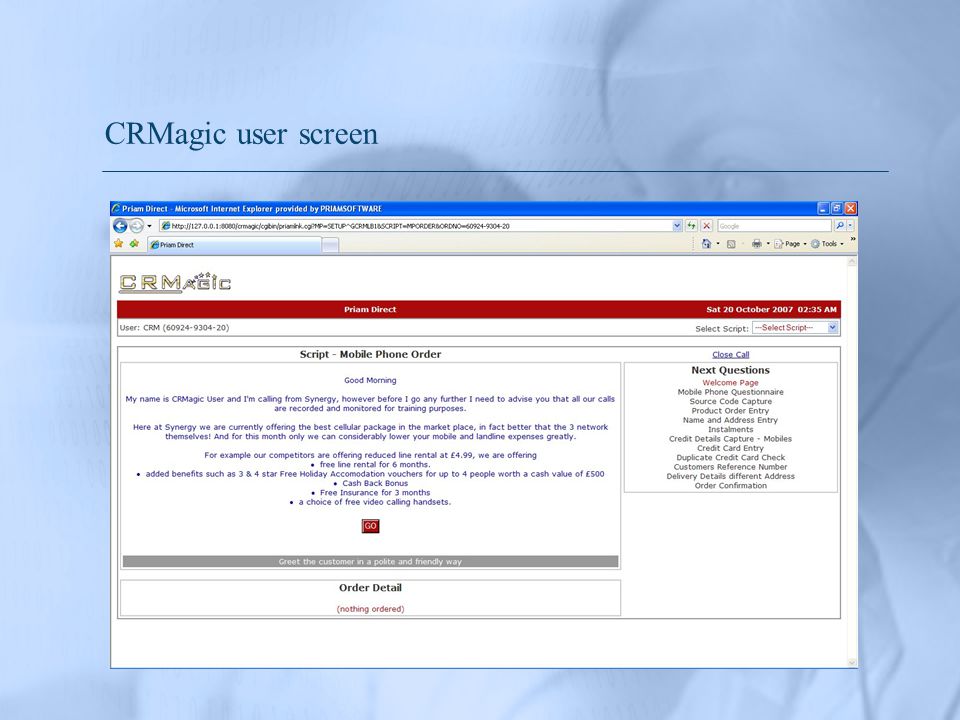Select Credit Details Capture - Mobiles
Image resolution: width=960 pixels, height=720 pixels.
pyautogui.click(x=730, y=439)
